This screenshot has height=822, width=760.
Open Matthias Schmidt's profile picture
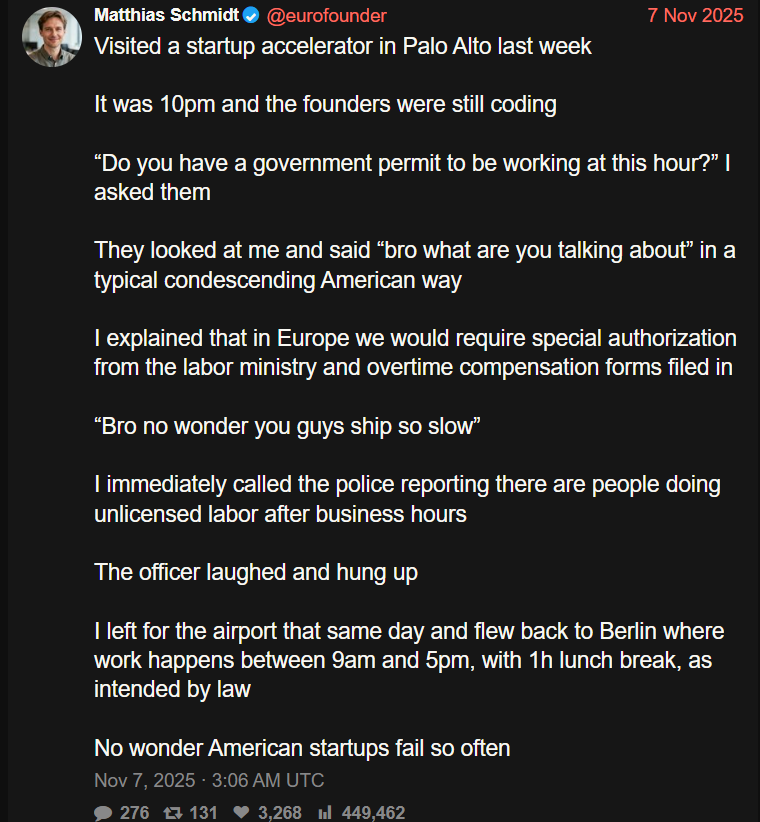52,37
